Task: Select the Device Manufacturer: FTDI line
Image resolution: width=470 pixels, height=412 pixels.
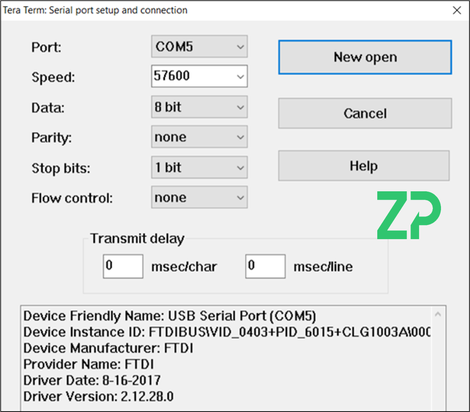Action: tap(108, 348)
